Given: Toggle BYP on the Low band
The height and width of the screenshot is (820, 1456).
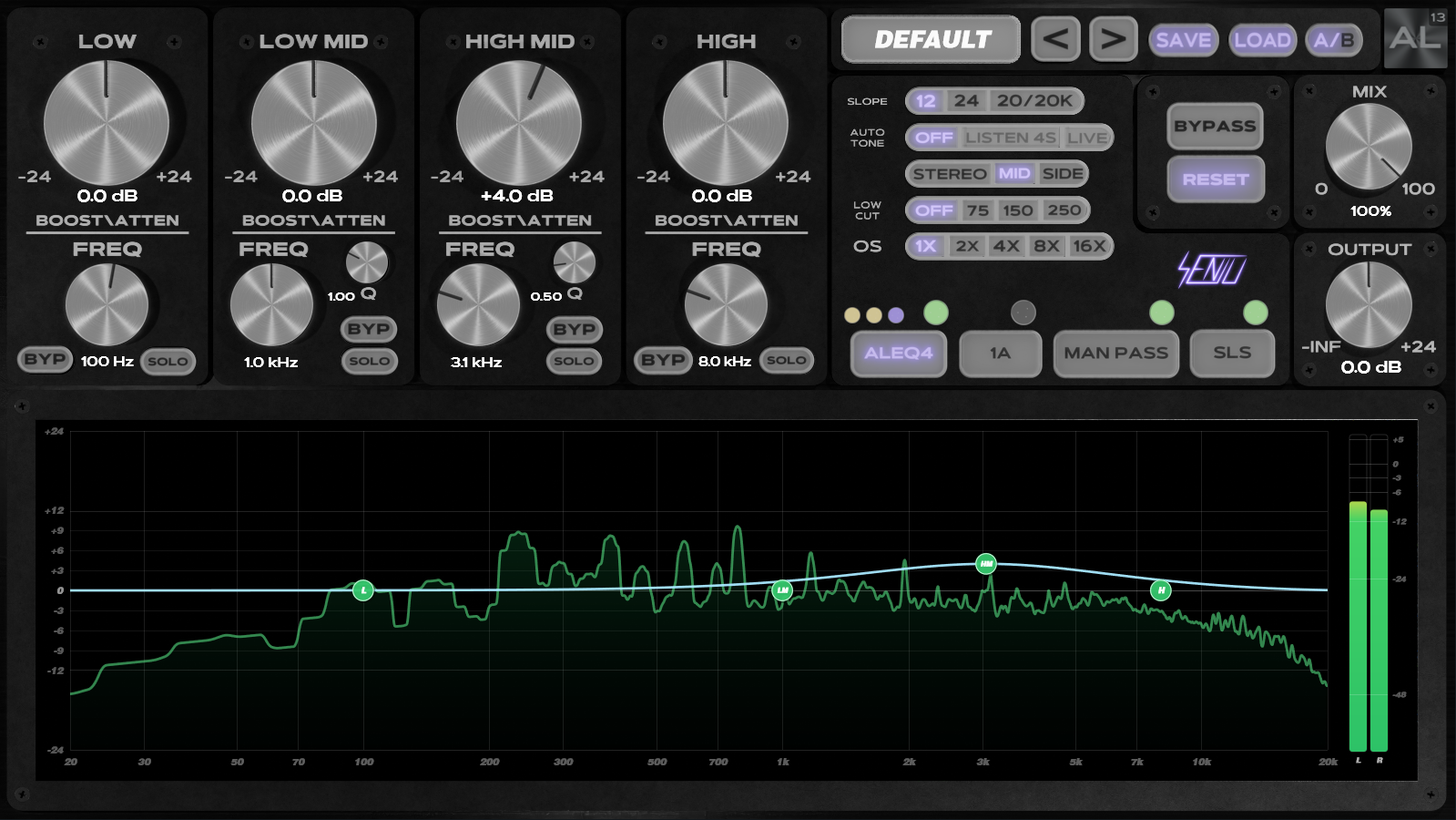Looking at the screenshot, I should [45, 360].
